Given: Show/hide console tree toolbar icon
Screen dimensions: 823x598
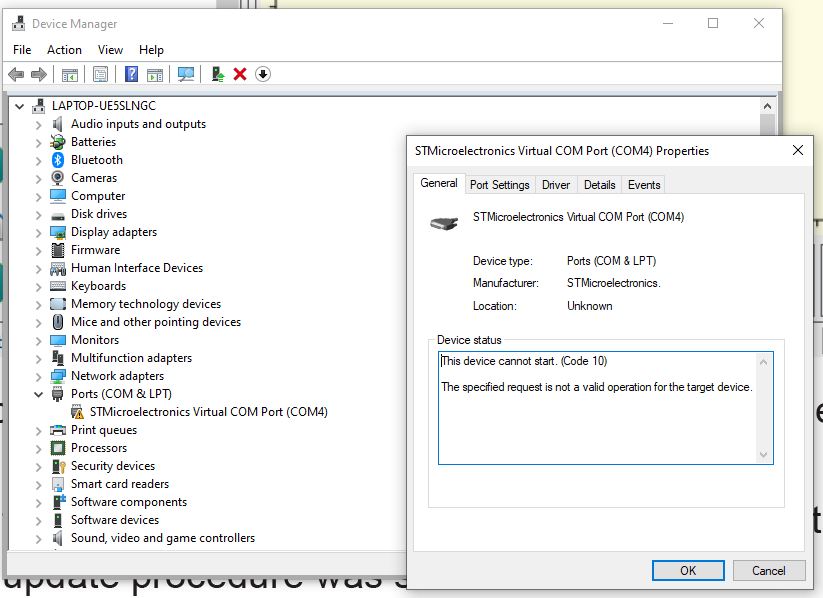Looking at the screenshot, I should click(69, 75).
